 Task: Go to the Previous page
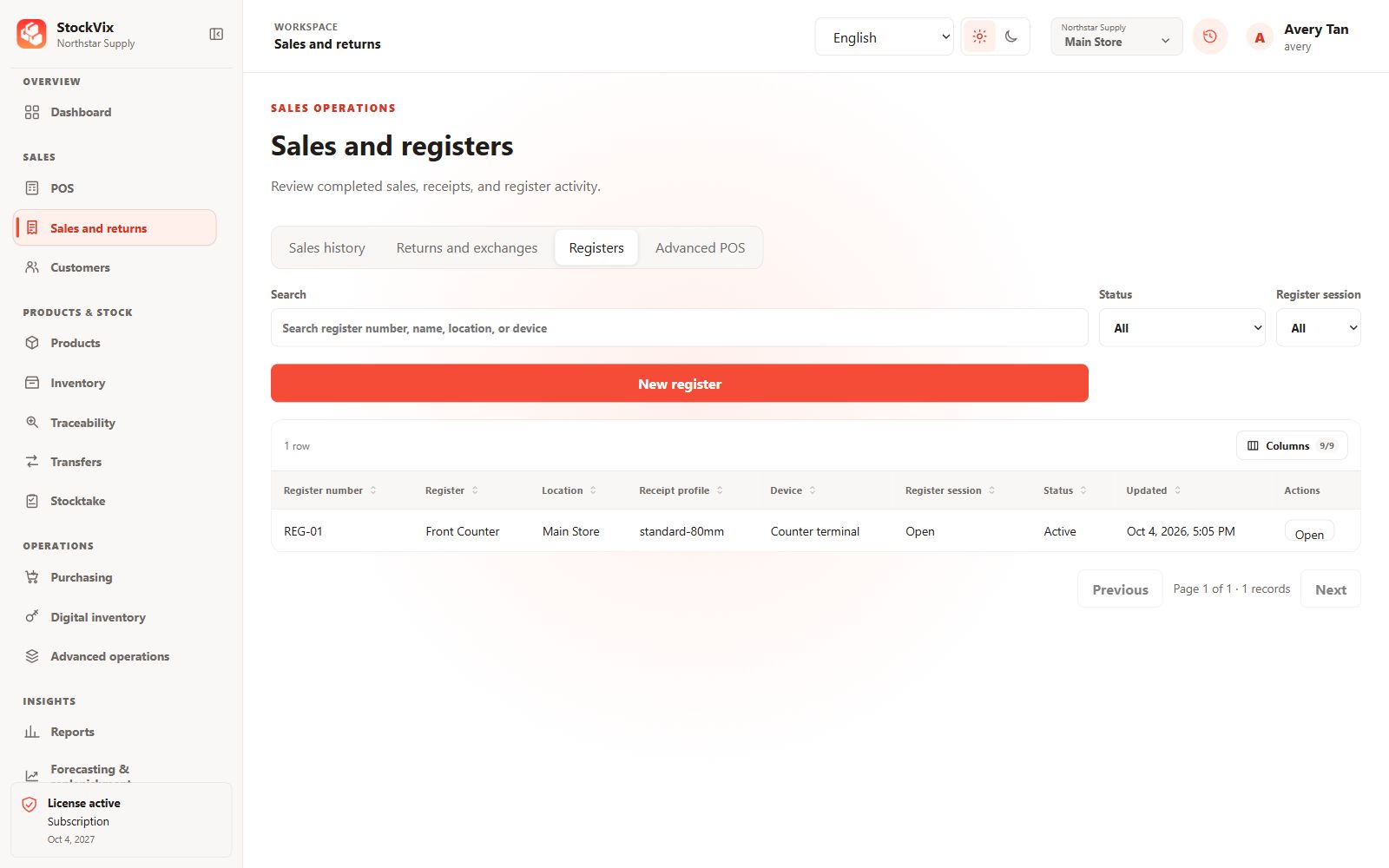pyautogui.click(x=1120, y=589)
